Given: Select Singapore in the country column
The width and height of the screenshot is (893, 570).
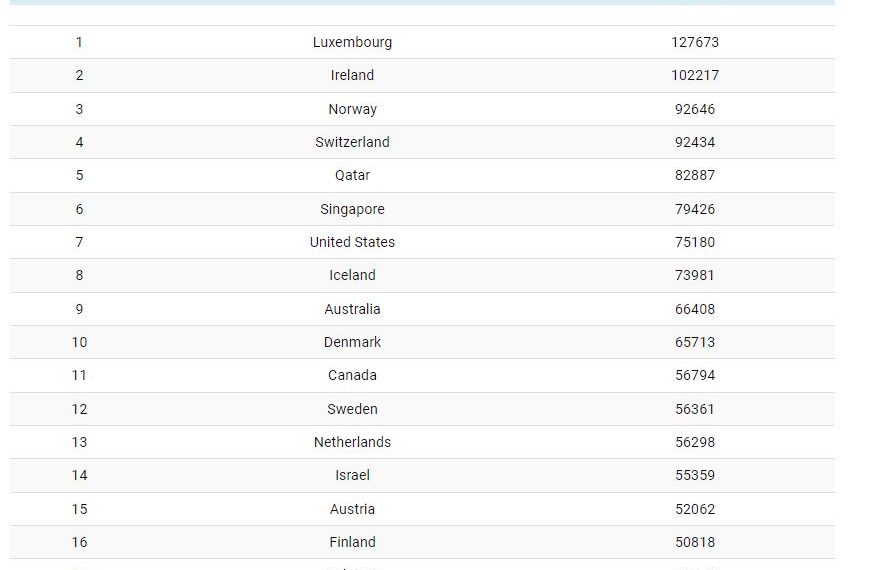Looking at the screenshot, I should (352, 209).
